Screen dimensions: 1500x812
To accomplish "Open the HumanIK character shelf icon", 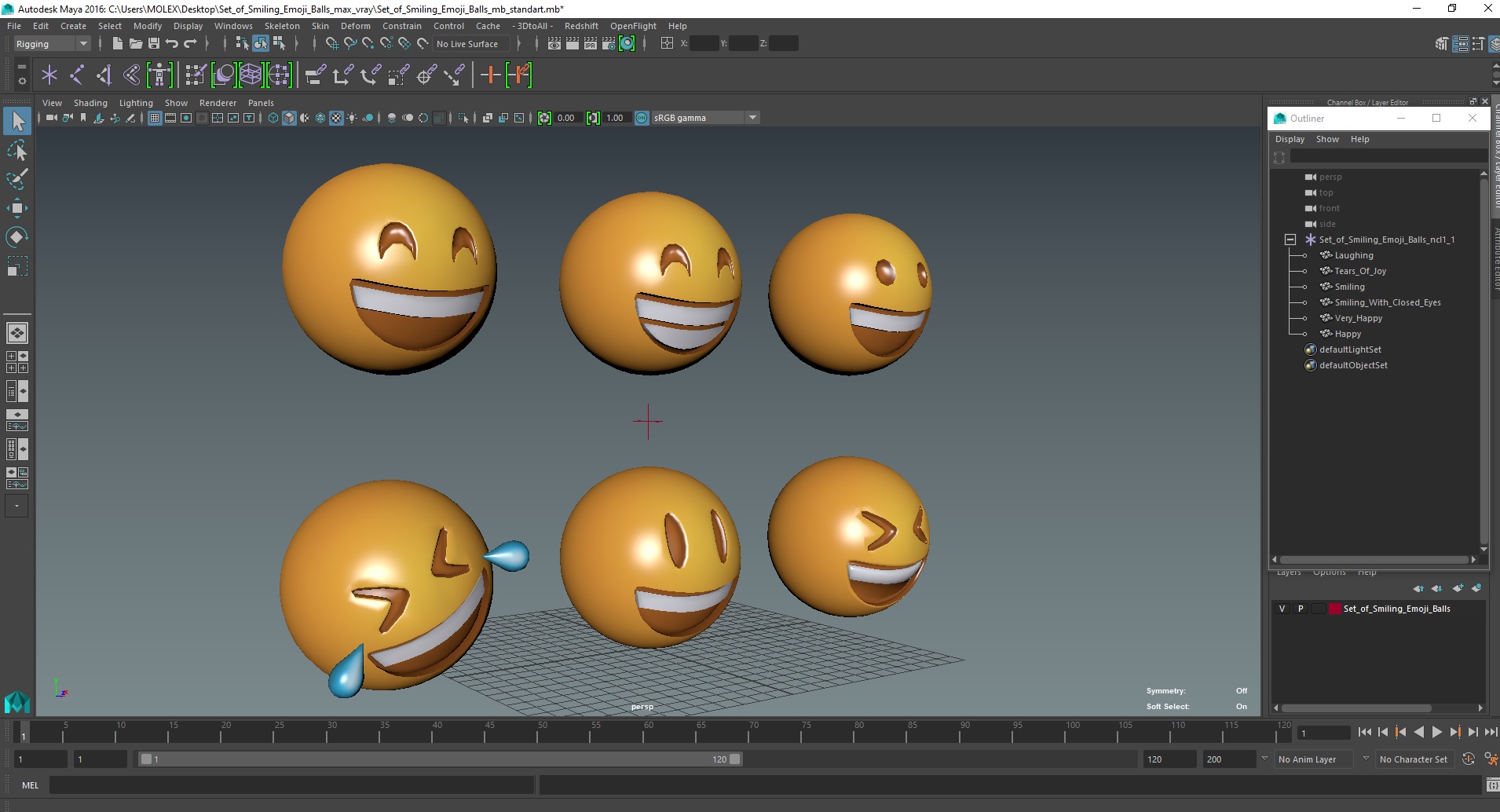I will [x=159, y=75].
